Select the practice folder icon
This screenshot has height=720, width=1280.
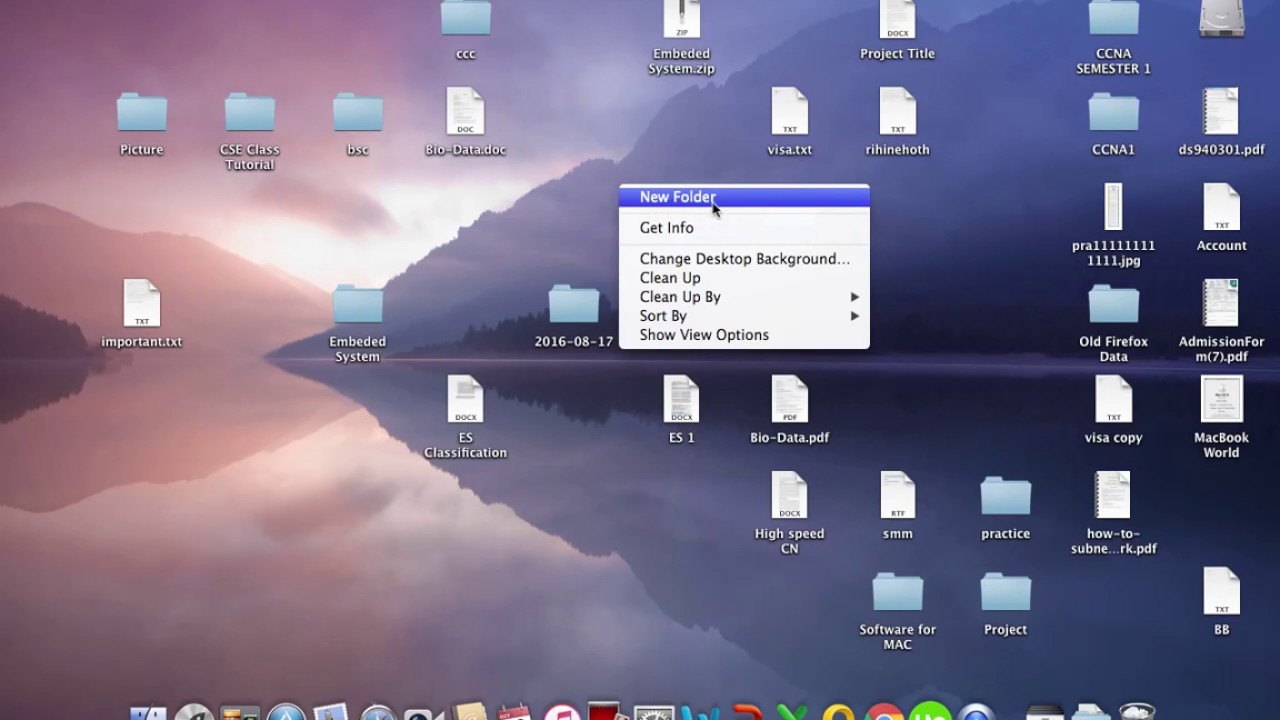coord(1006,496)
